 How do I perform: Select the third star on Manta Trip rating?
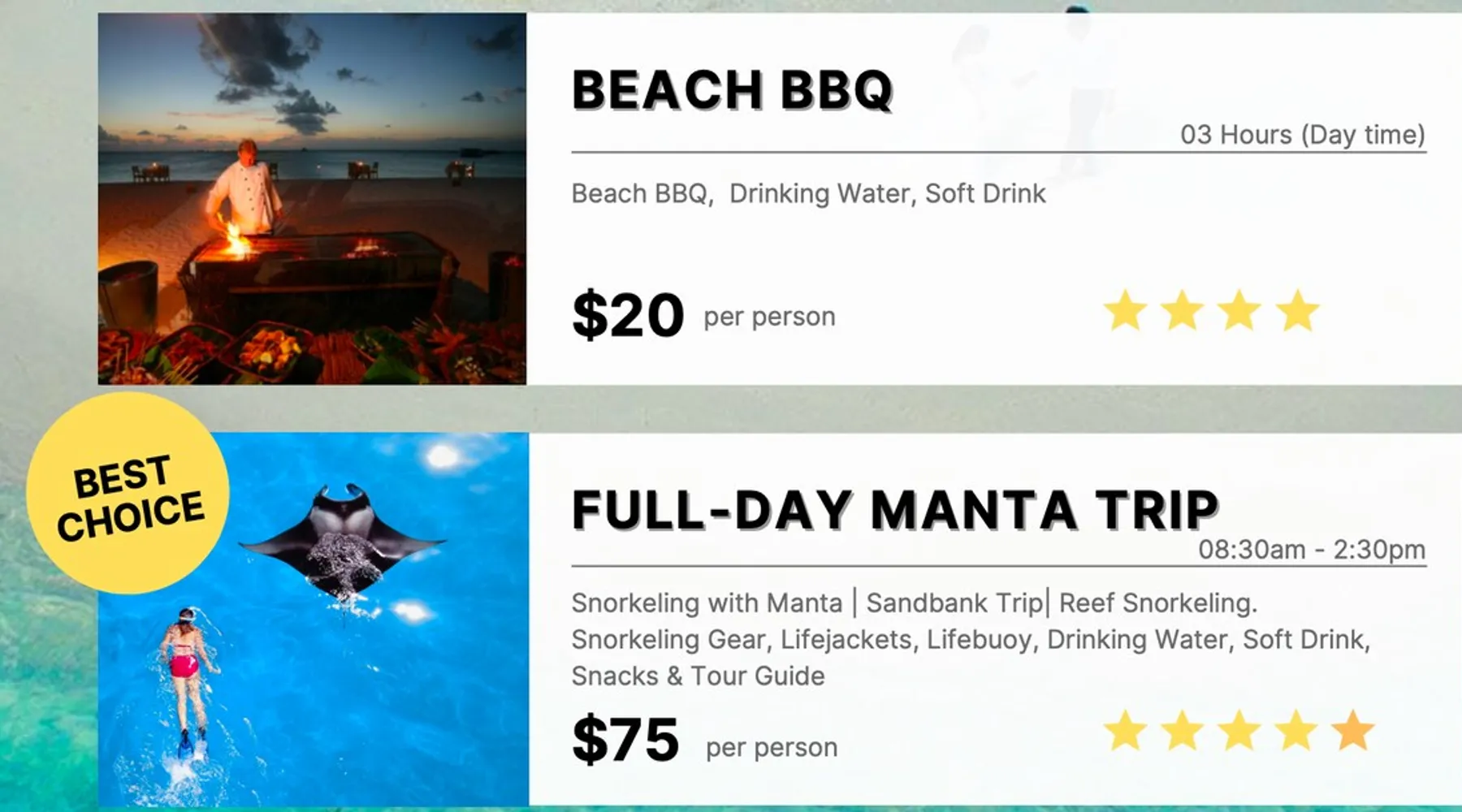click(1239, 730)
